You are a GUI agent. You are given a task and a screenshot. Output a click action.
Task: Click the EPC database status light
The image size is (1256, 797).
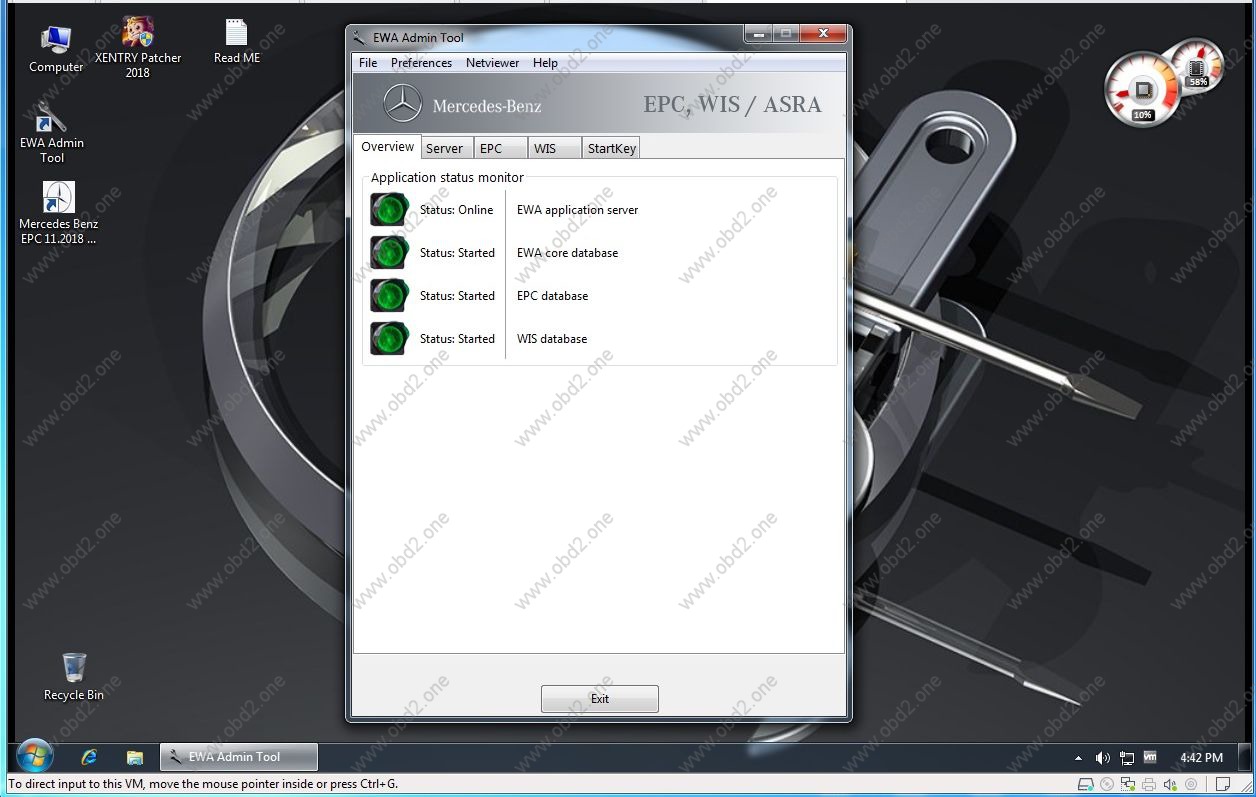point(389,296)
